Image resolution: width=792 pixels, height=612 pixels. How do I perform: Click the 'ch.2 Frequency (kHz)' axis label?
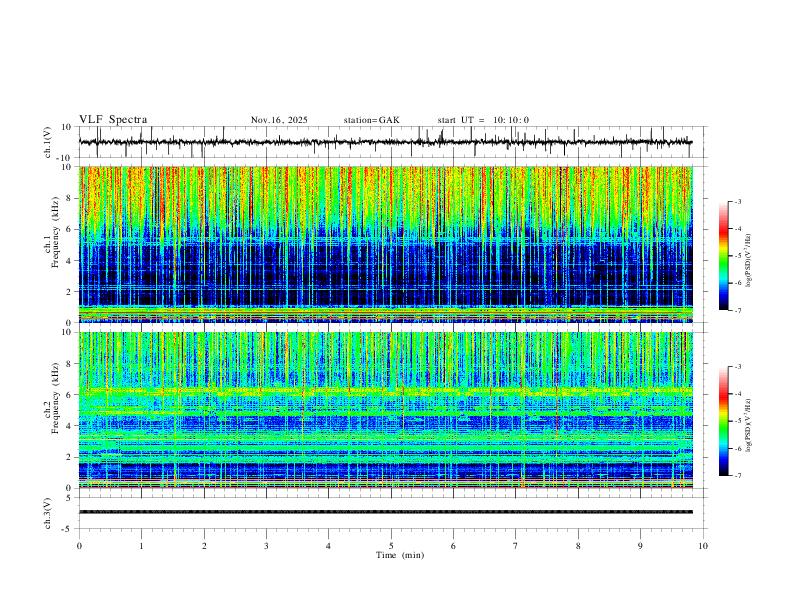click(x=51, y=398)
